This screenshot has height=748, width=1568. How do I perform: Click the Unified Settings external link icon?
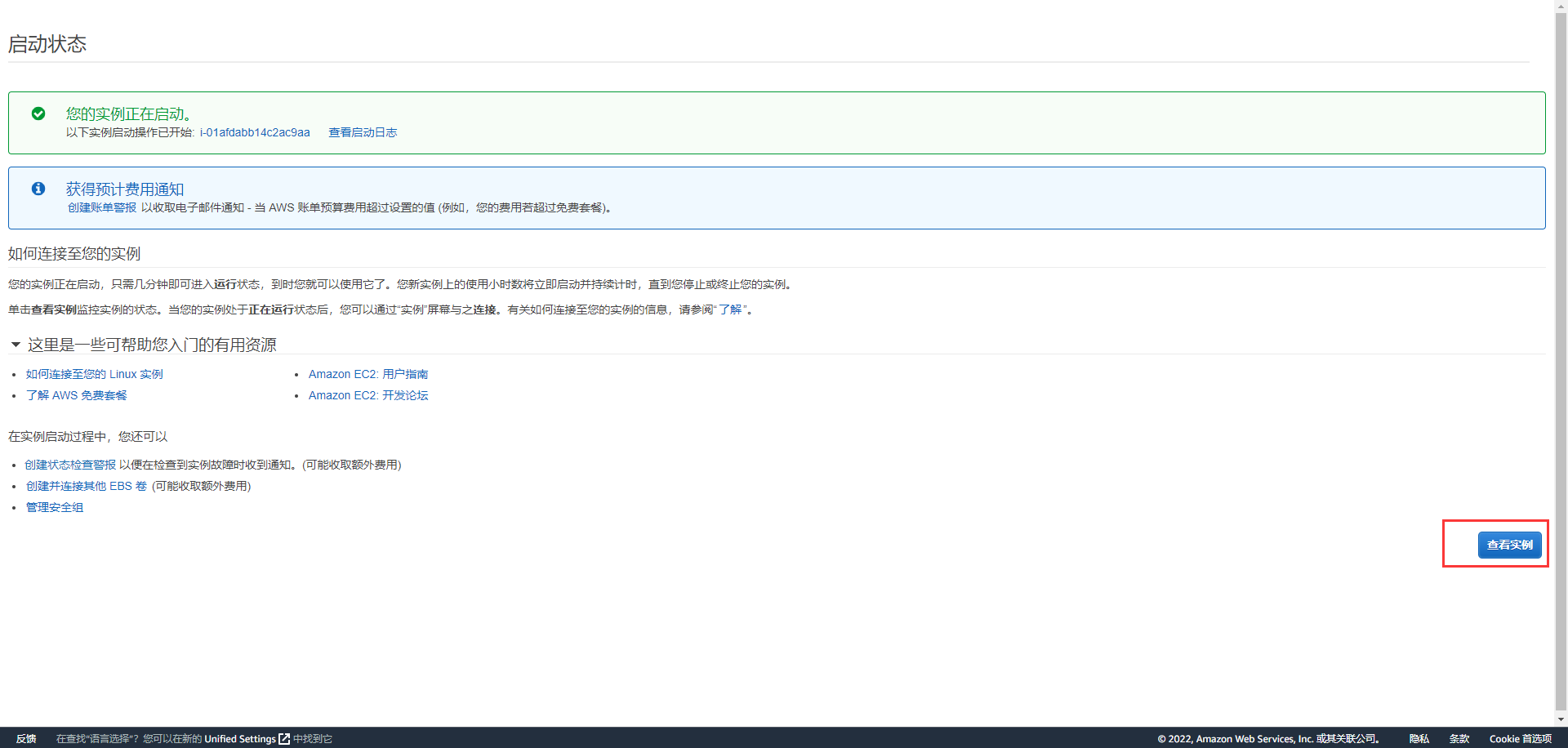coord(284,738)
